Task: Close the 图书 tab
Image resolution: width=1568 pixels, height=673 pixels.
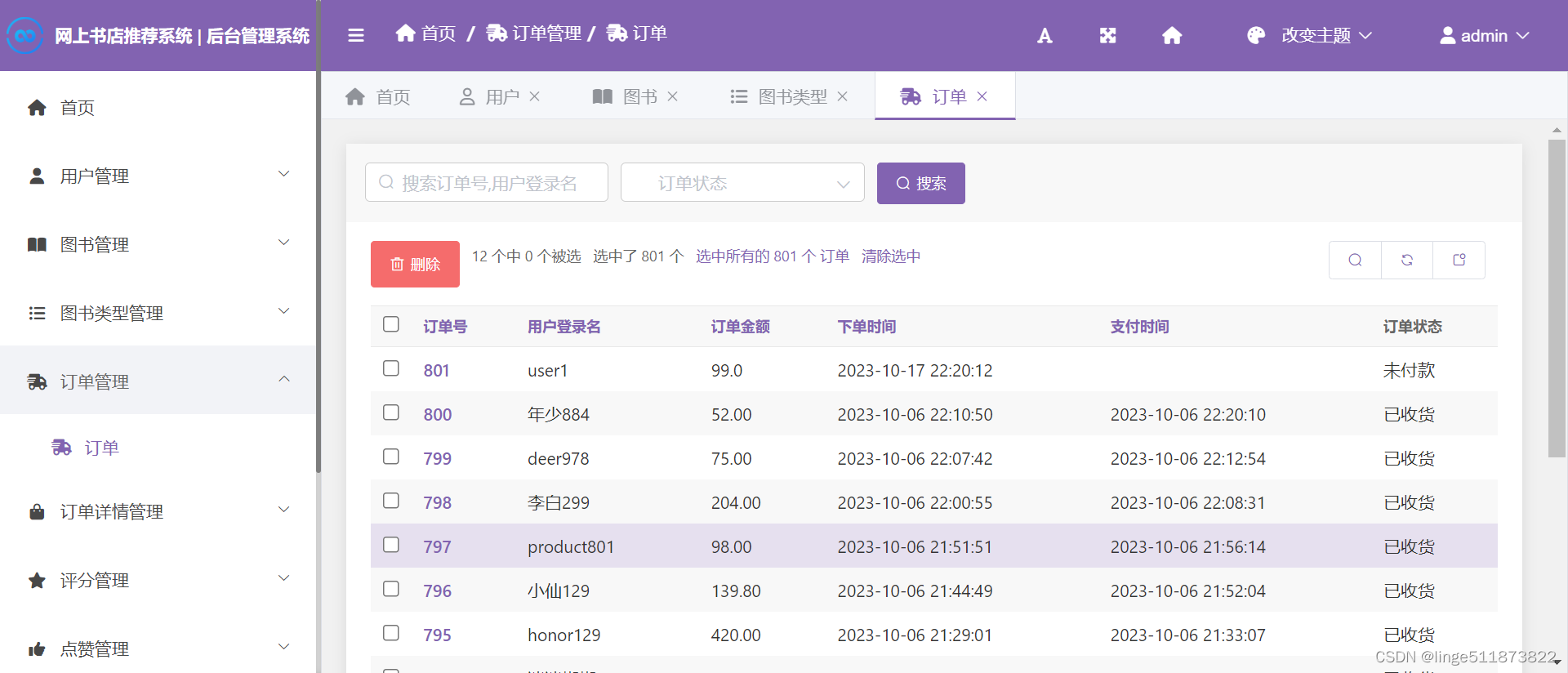Action: tap(672, 96)
